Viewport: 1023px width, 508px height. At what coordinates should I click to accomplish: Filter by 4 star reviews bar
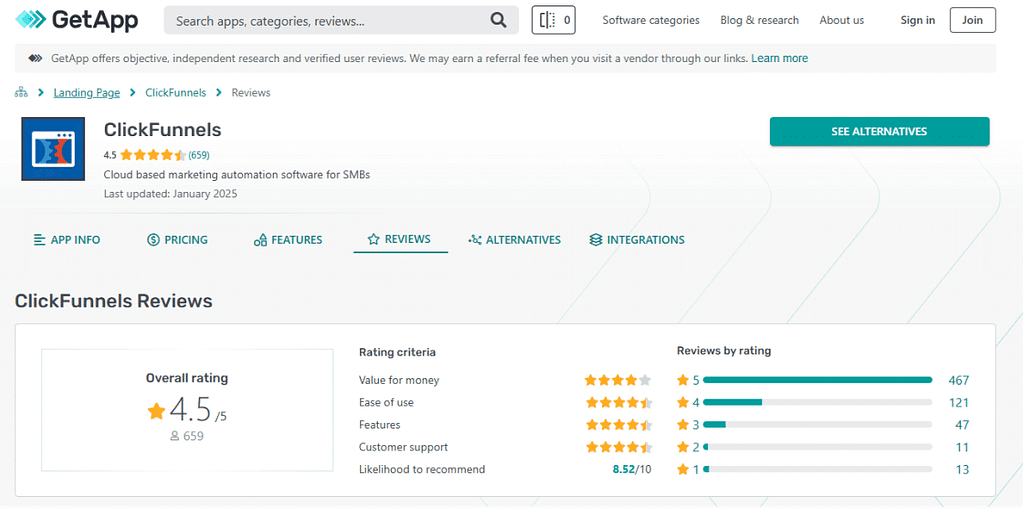pyautogui.click(x=817, y=402)
